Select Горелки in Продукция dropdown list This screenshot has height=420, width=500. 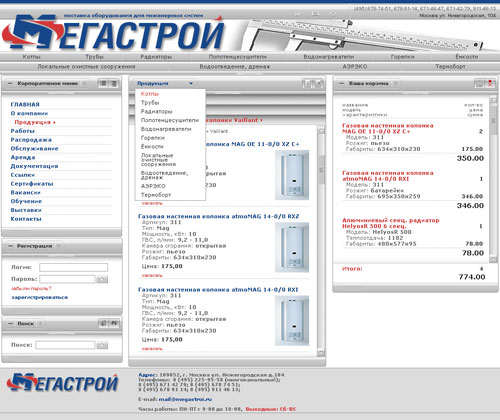point(153,138)
